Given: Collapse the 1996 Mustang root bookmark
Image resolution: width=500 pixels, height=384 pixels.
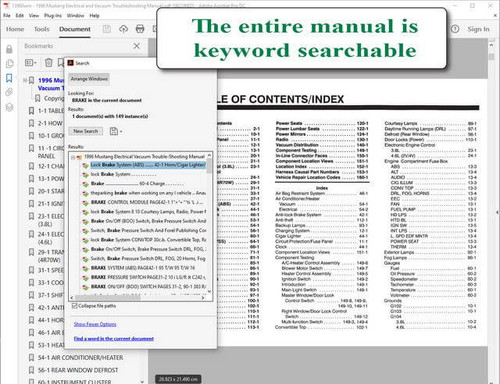Looking at the screenshot, I should [x=25, y=80].
